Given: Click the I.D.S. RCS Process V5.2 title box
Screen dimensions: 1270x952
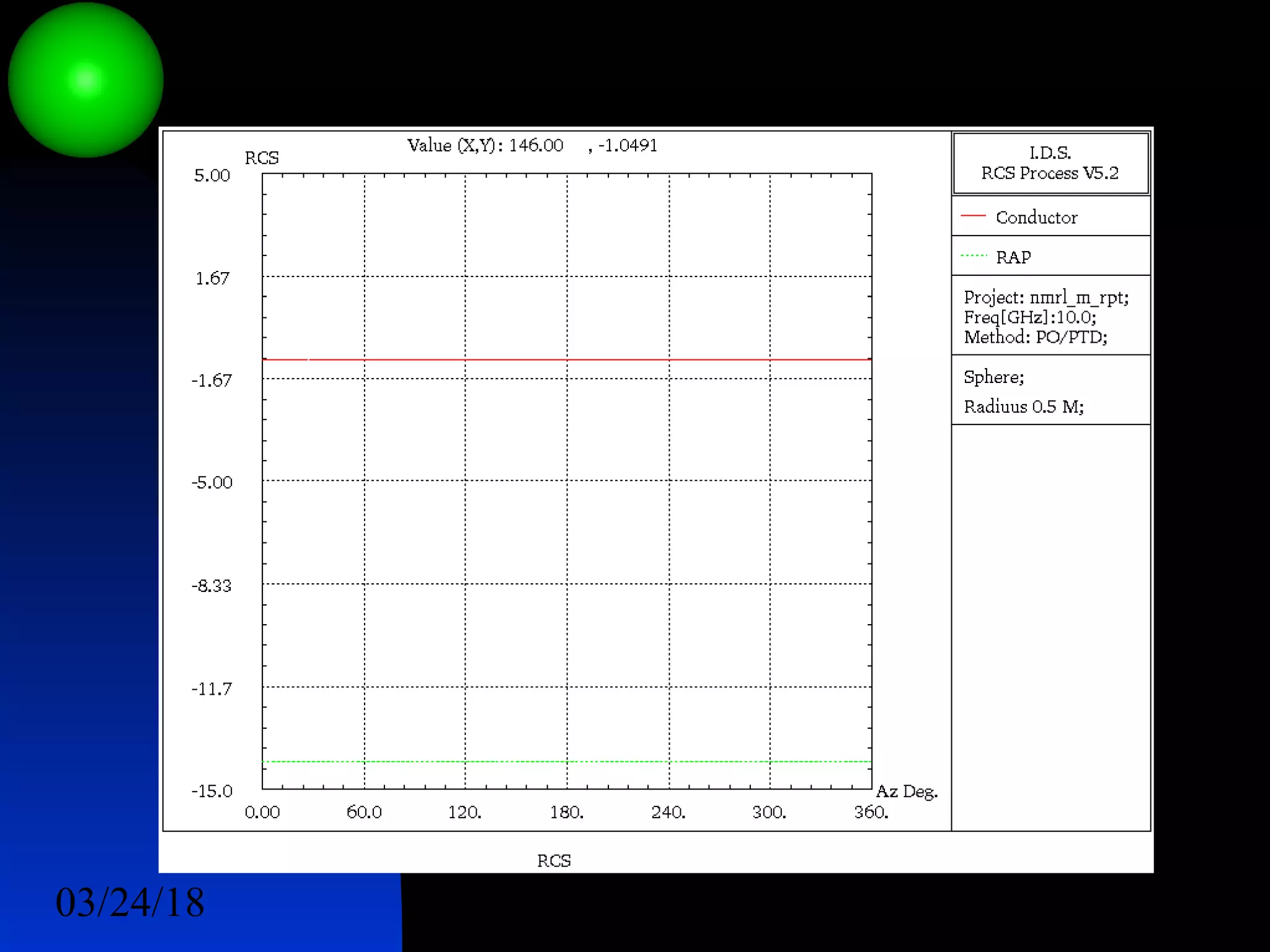Looking at the screenshot, I should click(x=1050, y=163).
